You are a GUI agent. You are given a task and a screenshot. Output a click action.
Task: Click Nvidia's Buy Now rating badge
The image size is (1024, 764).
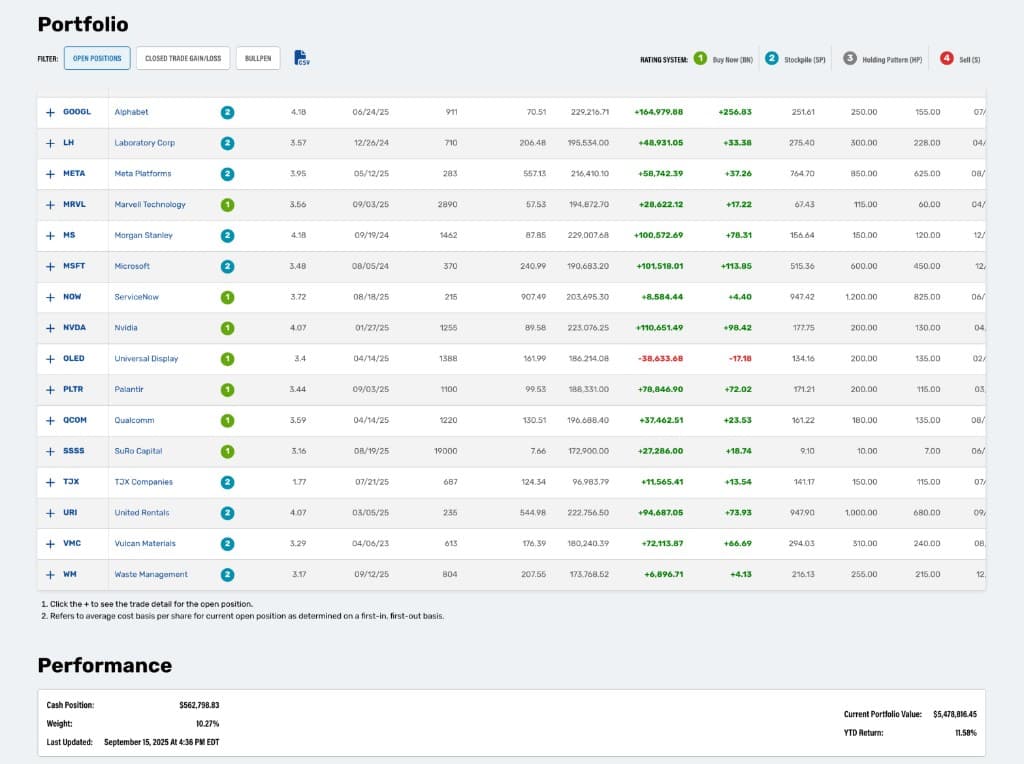[x=227, y=328]
